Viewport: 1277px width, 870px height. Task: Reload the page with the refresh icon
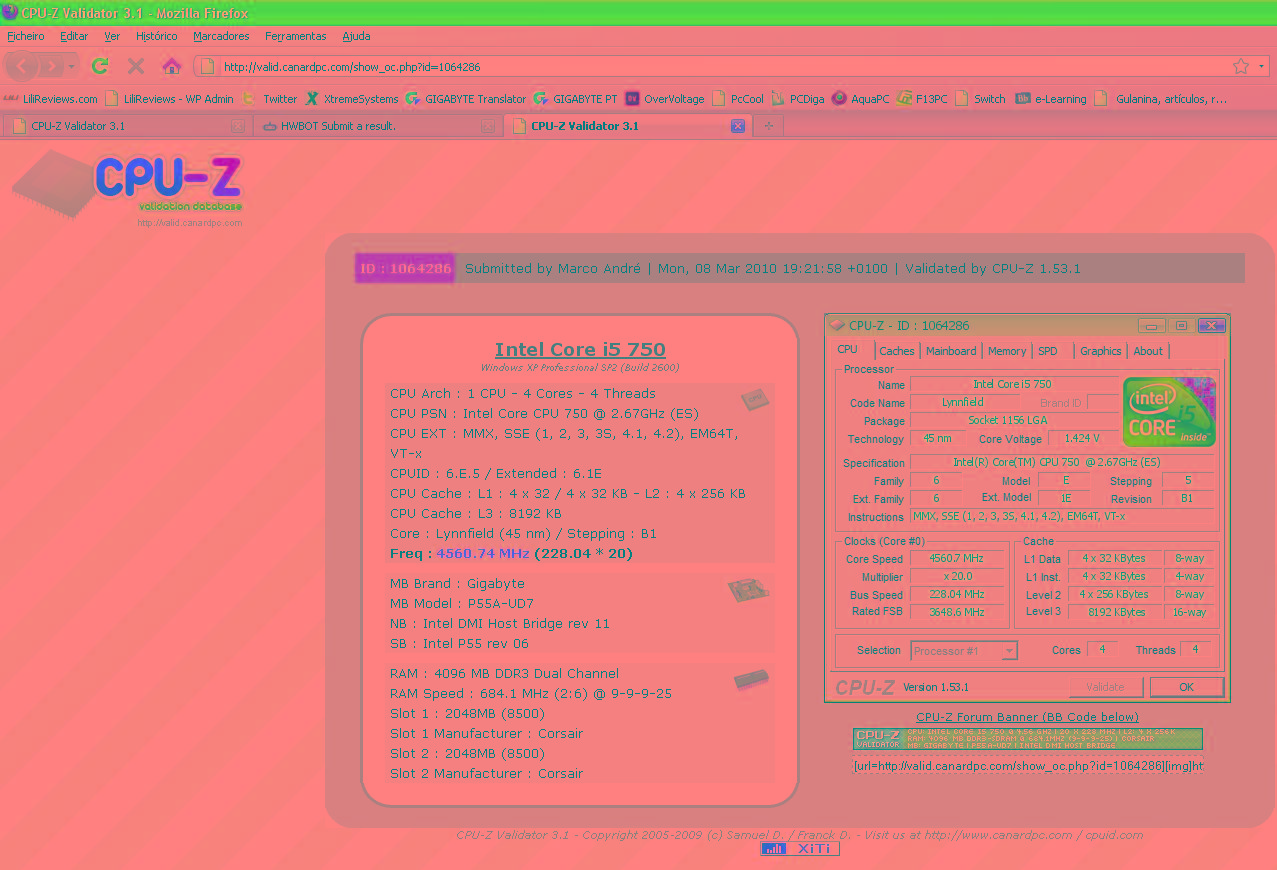pos(100,67)
